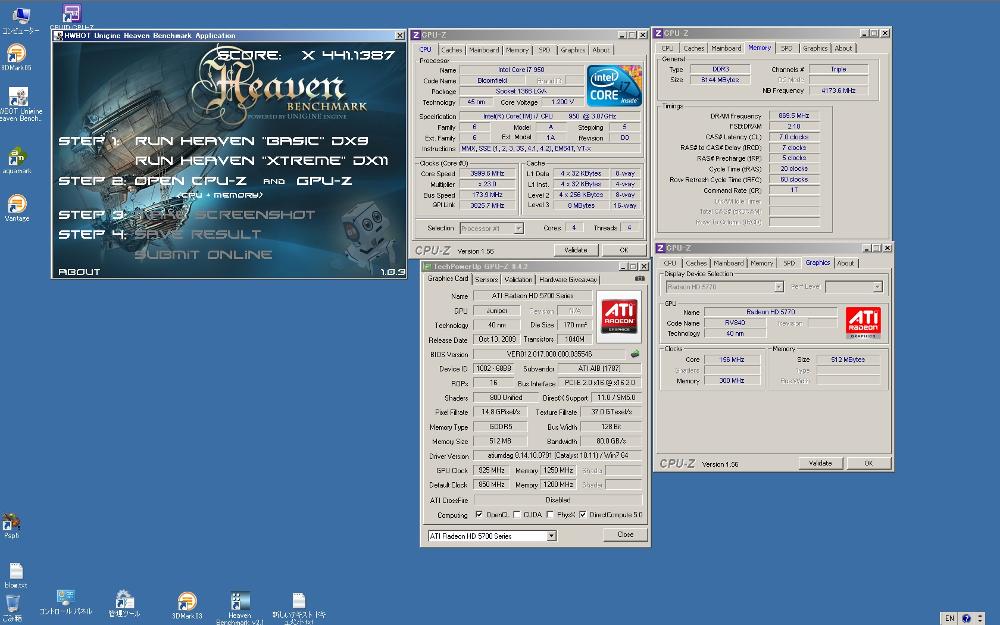Click OK in CPU-Z Graphics window
Screen dimensions: 1000x625
click(x=868, y=463)
